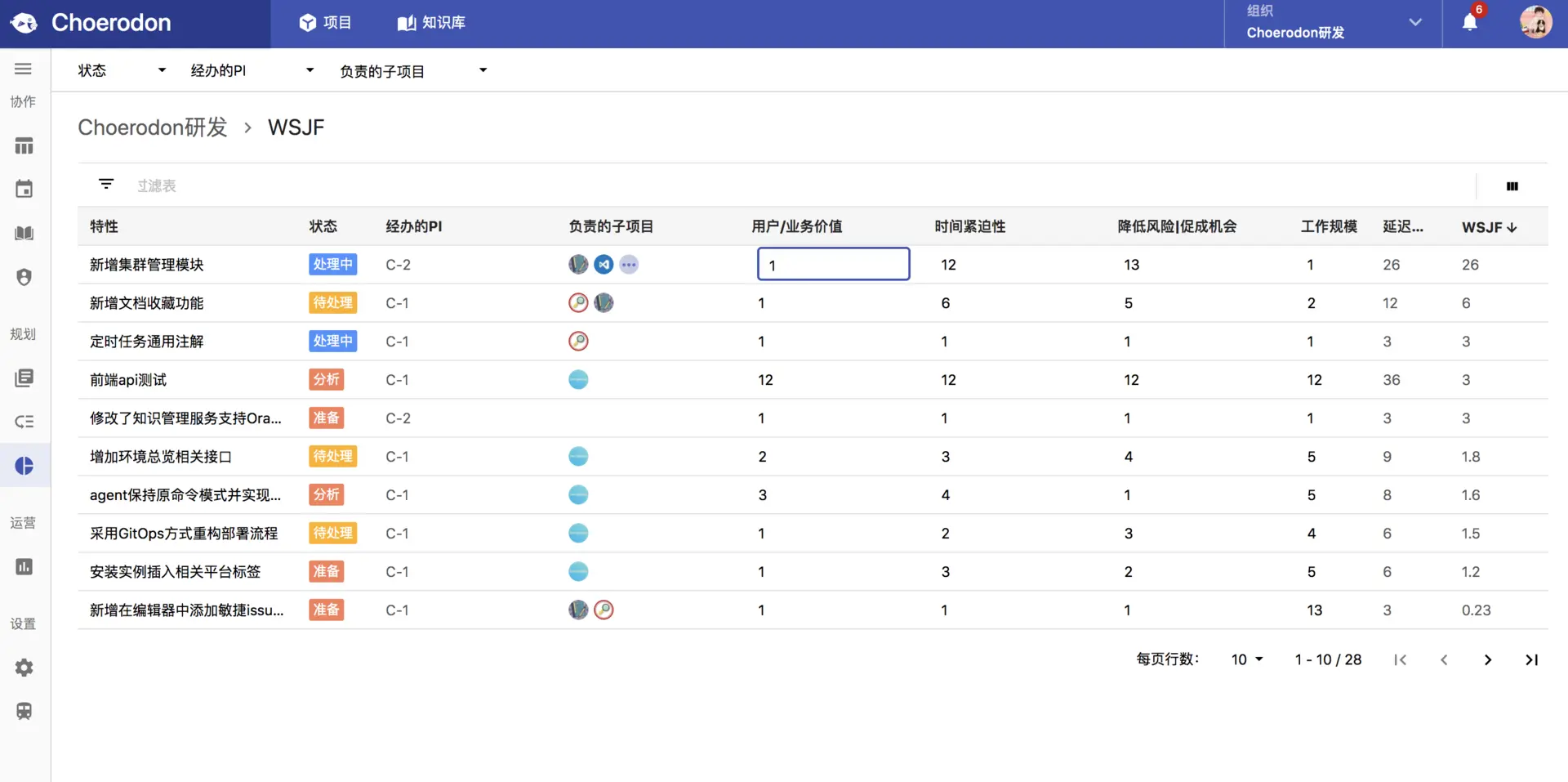Click the 经办的PI column header

coord(414,226)
